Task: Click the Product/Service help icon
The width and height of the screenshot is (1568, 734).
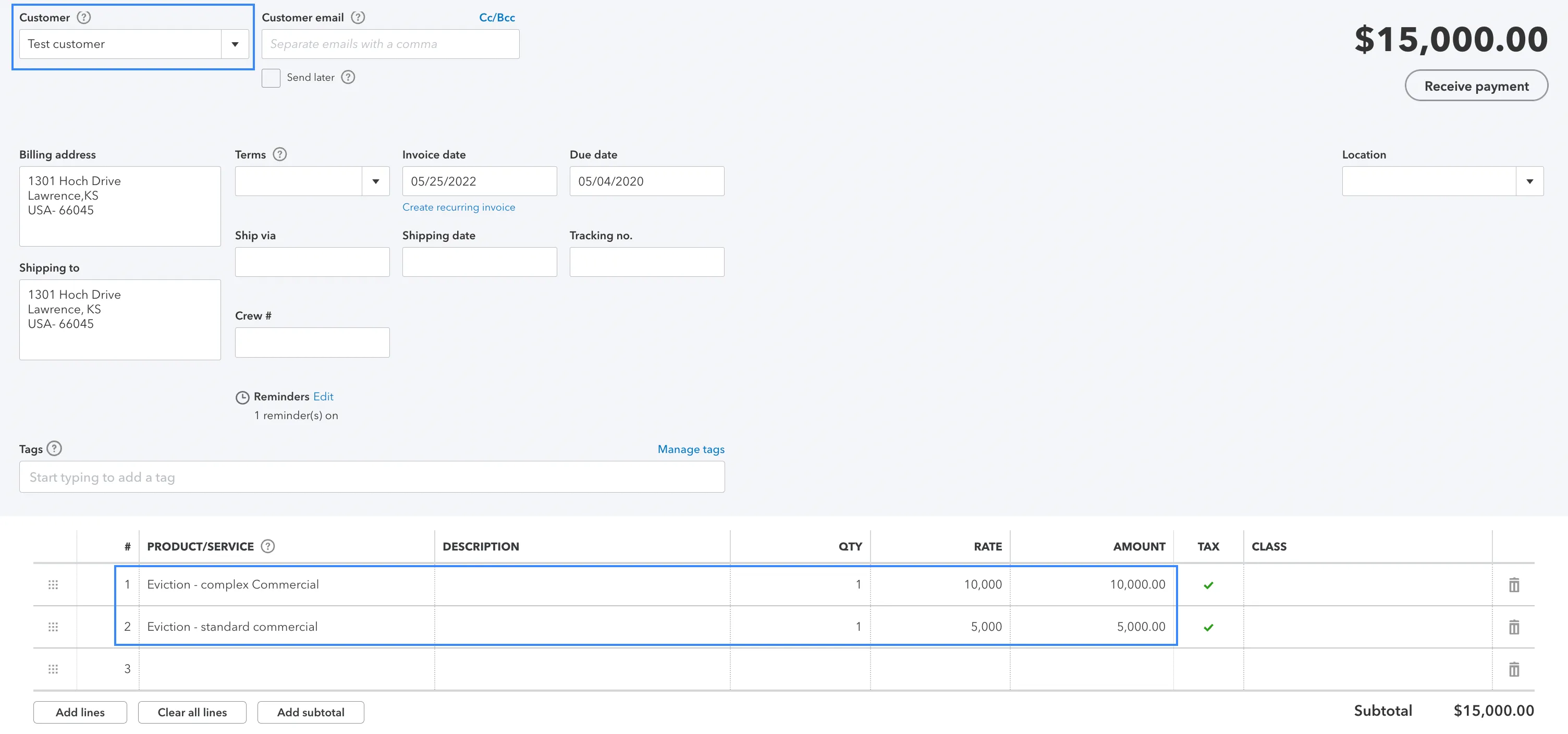Action: (x=267, y=546)
